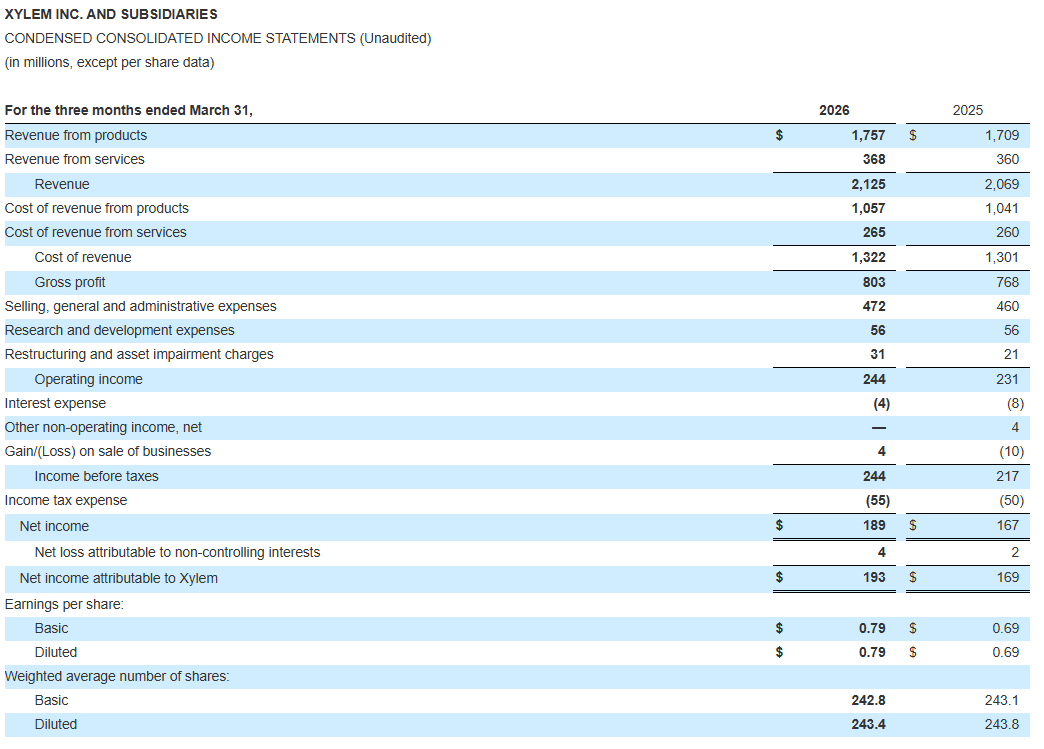This screenshot has width=1044, height=749.
Task: Click 'Weighted average number of shares:' heading
Action: [x=117, y=676]
